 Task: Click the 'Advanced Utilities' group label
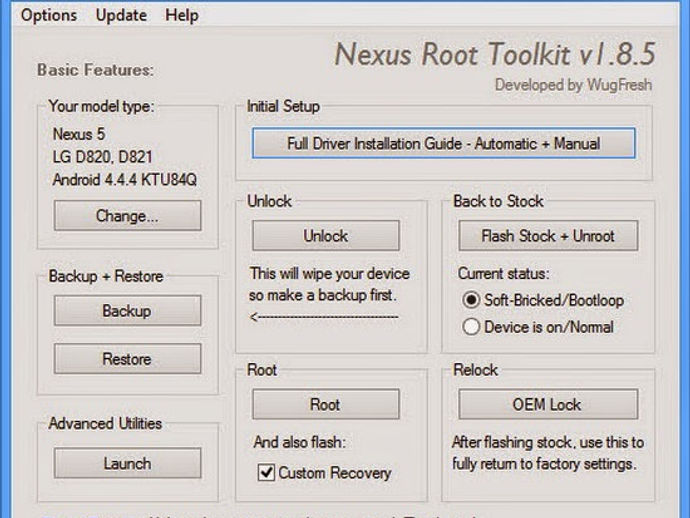[105, 423]
